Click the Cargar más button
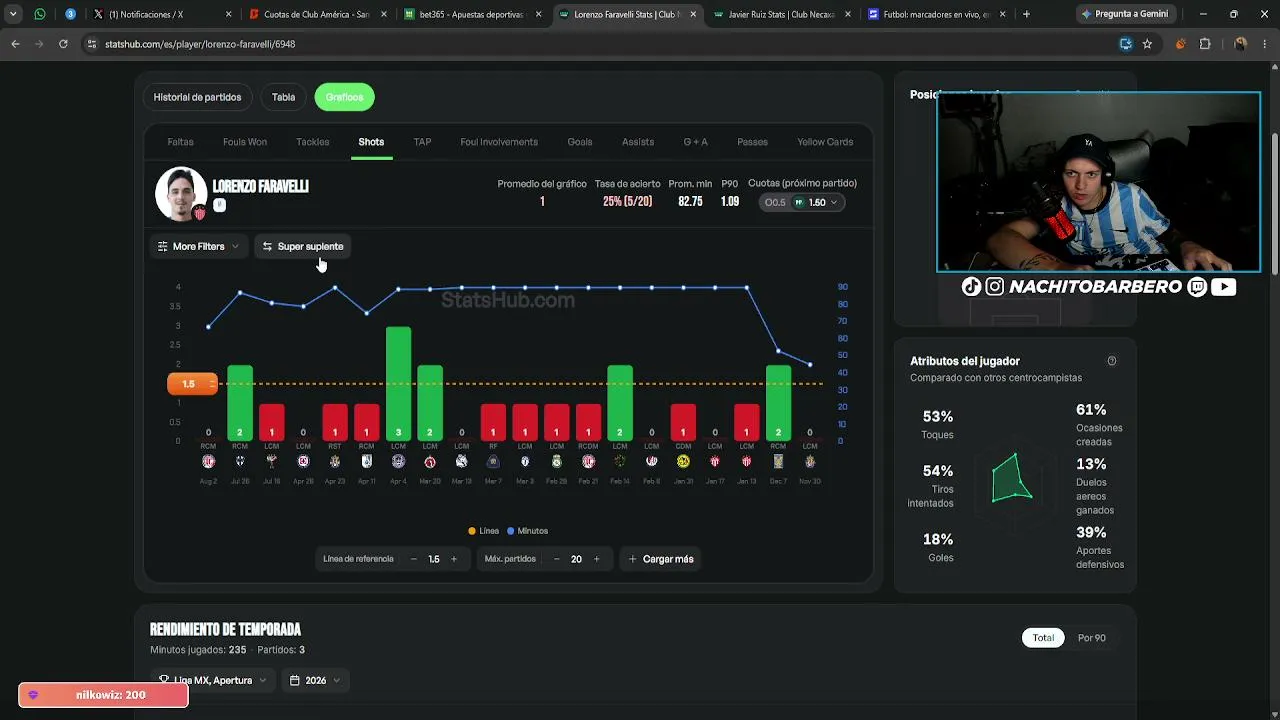This screenshot has height=720, width=1280. coord(661,559)
